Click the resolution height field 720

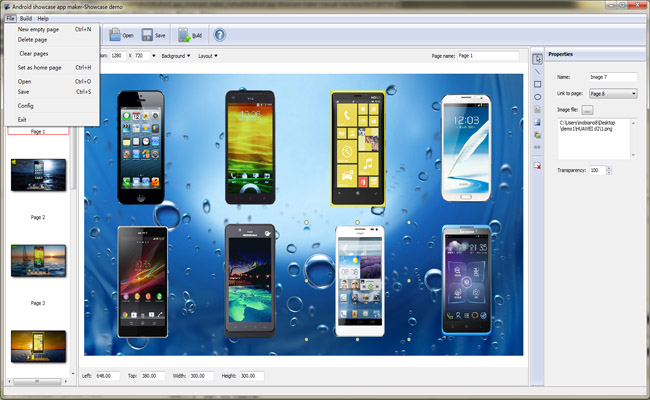141,56
